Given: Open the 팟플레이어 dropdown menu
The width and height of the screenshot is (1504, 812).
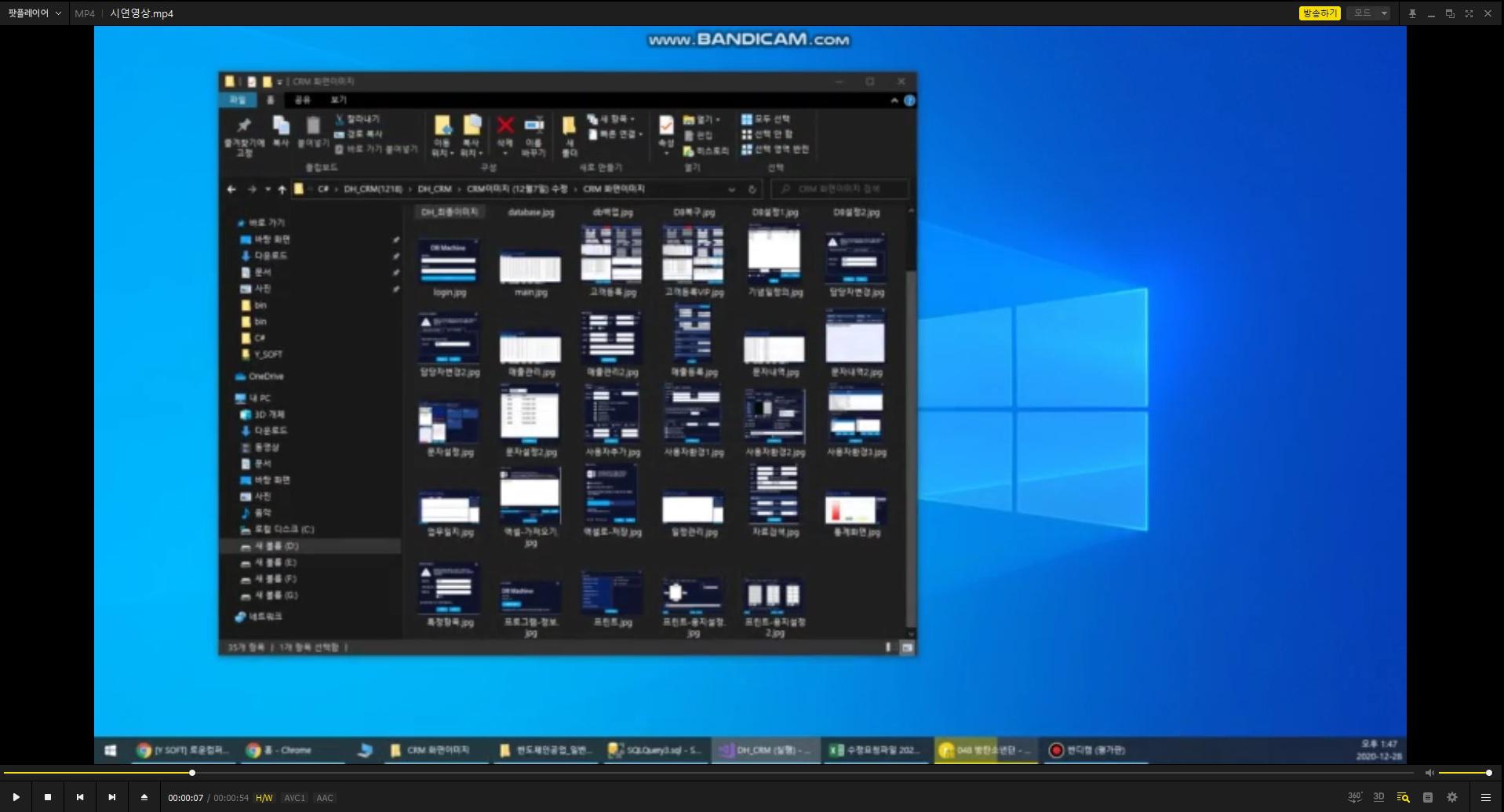Looking at the screenshot, I should (35, 13).
